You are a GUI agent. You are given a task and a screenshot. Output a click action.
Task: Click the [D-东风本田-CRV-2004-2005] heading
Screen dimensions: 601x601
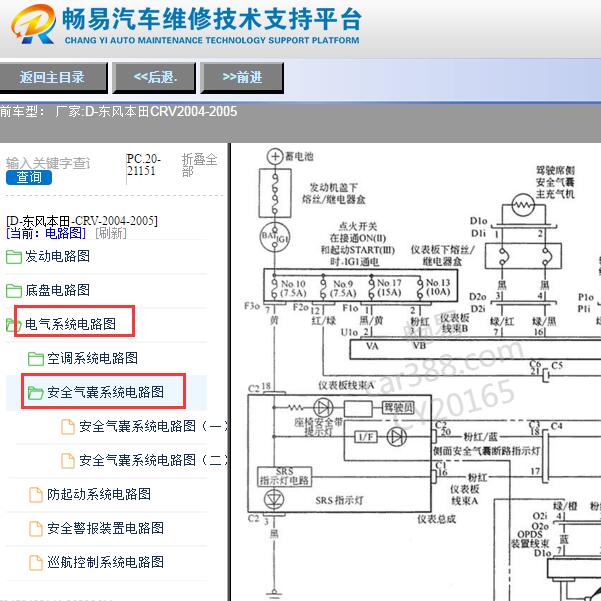point(82,221)
